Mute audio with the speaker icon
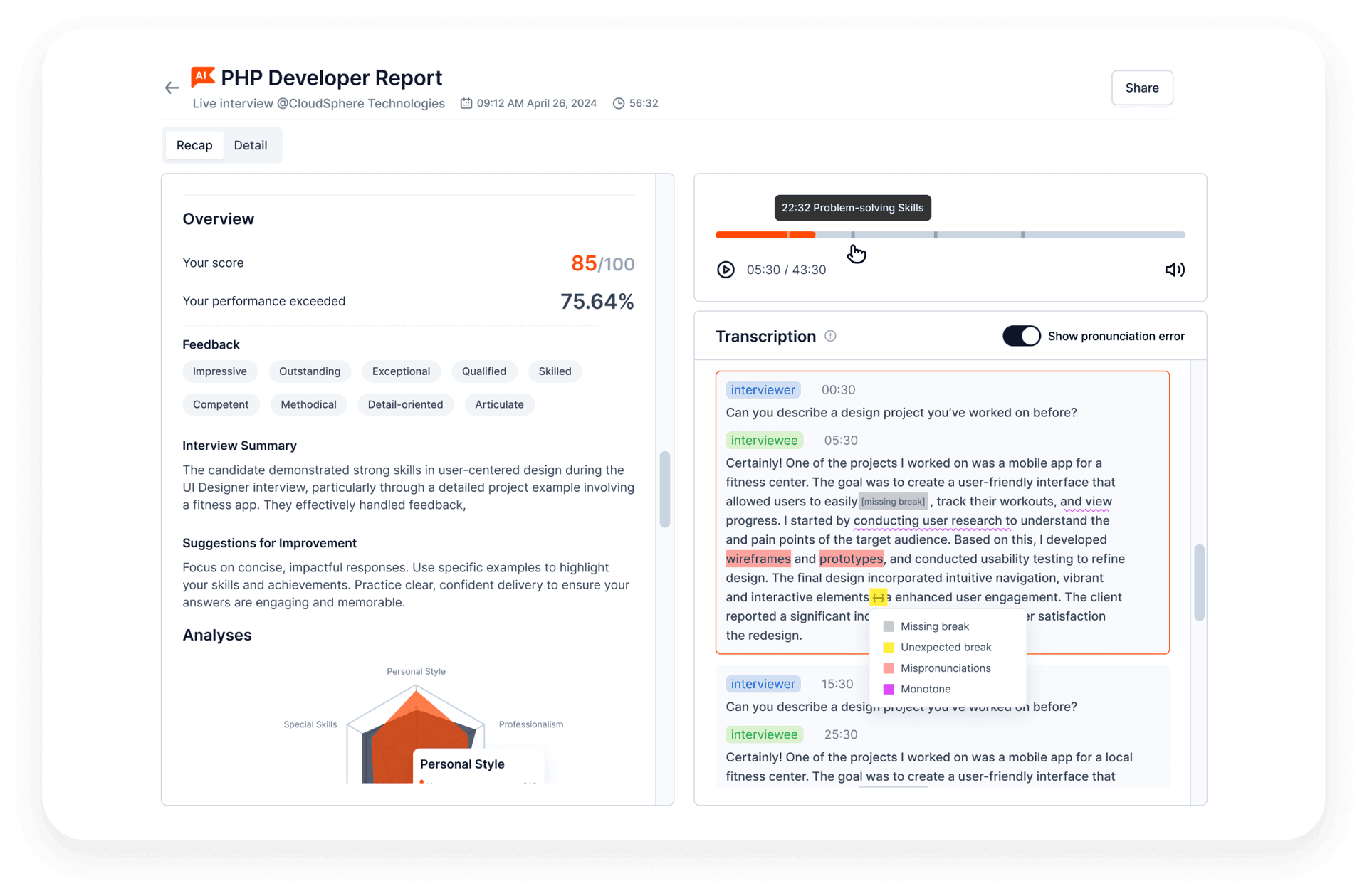The width and height of the screenshot is (1367, 896). pos(1174,270)
